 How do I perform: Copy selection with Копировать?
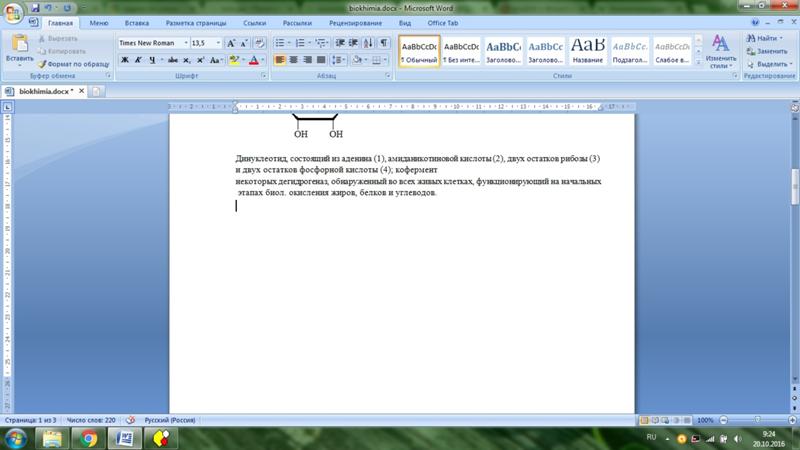point(62,52)
